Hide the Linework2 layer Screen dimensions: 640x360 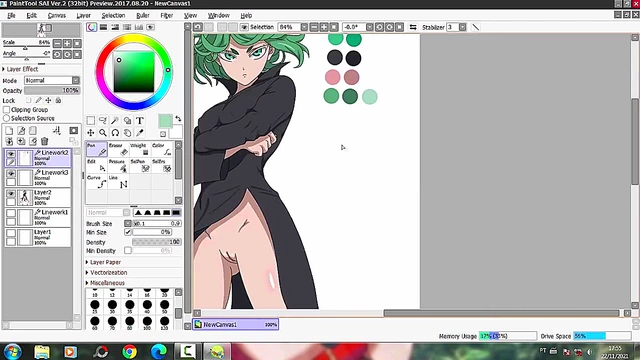coord(11,154)
